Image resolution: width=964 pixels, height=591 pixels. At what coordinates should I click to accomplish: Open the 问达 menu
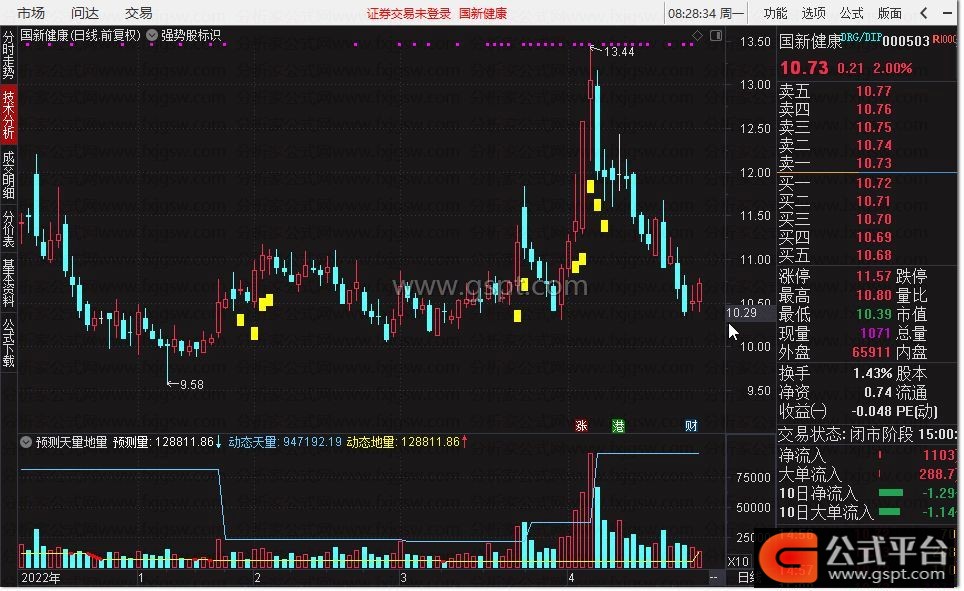pos(85,13)
